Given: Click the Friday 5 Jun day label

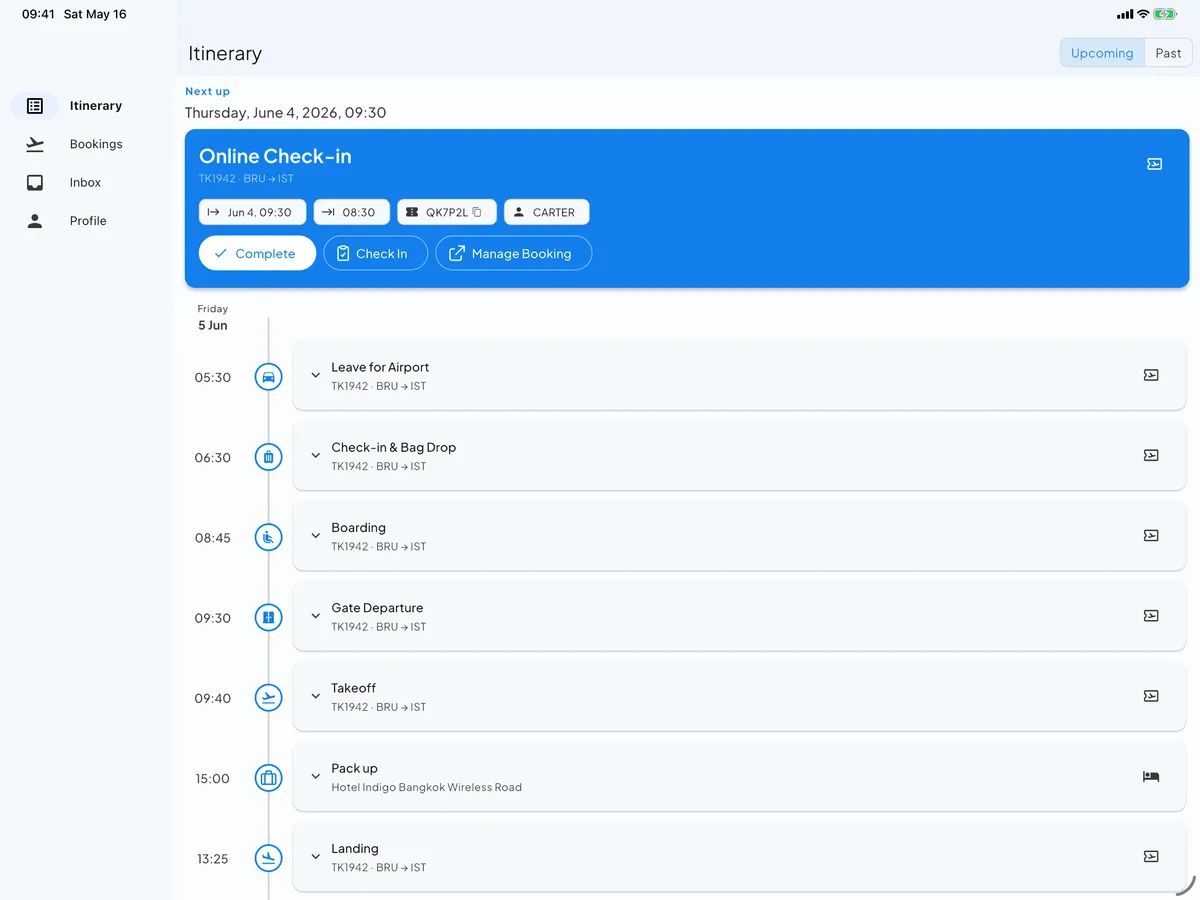Looking at the screenshot, I should click(213, 317).
